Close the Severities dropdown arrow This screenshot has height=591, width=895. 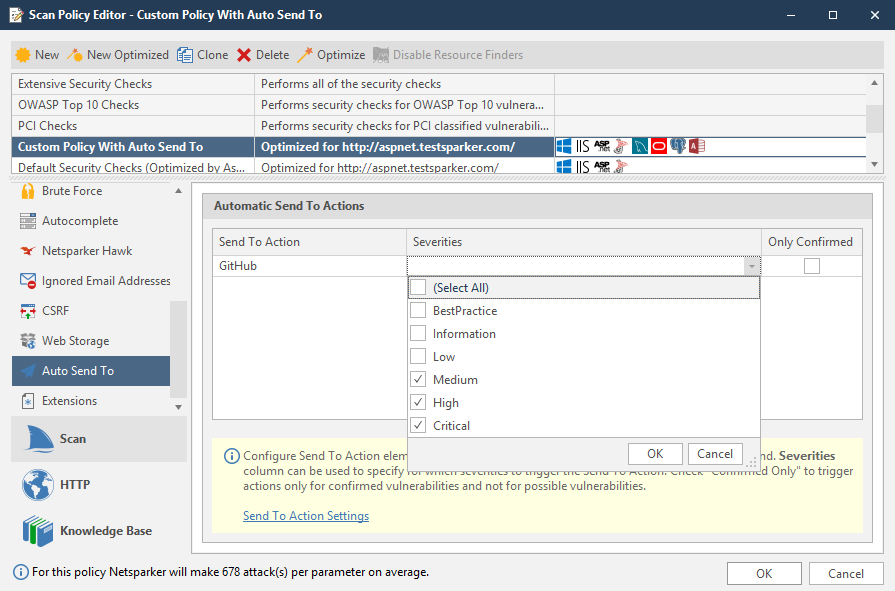[x=752, y=266]
